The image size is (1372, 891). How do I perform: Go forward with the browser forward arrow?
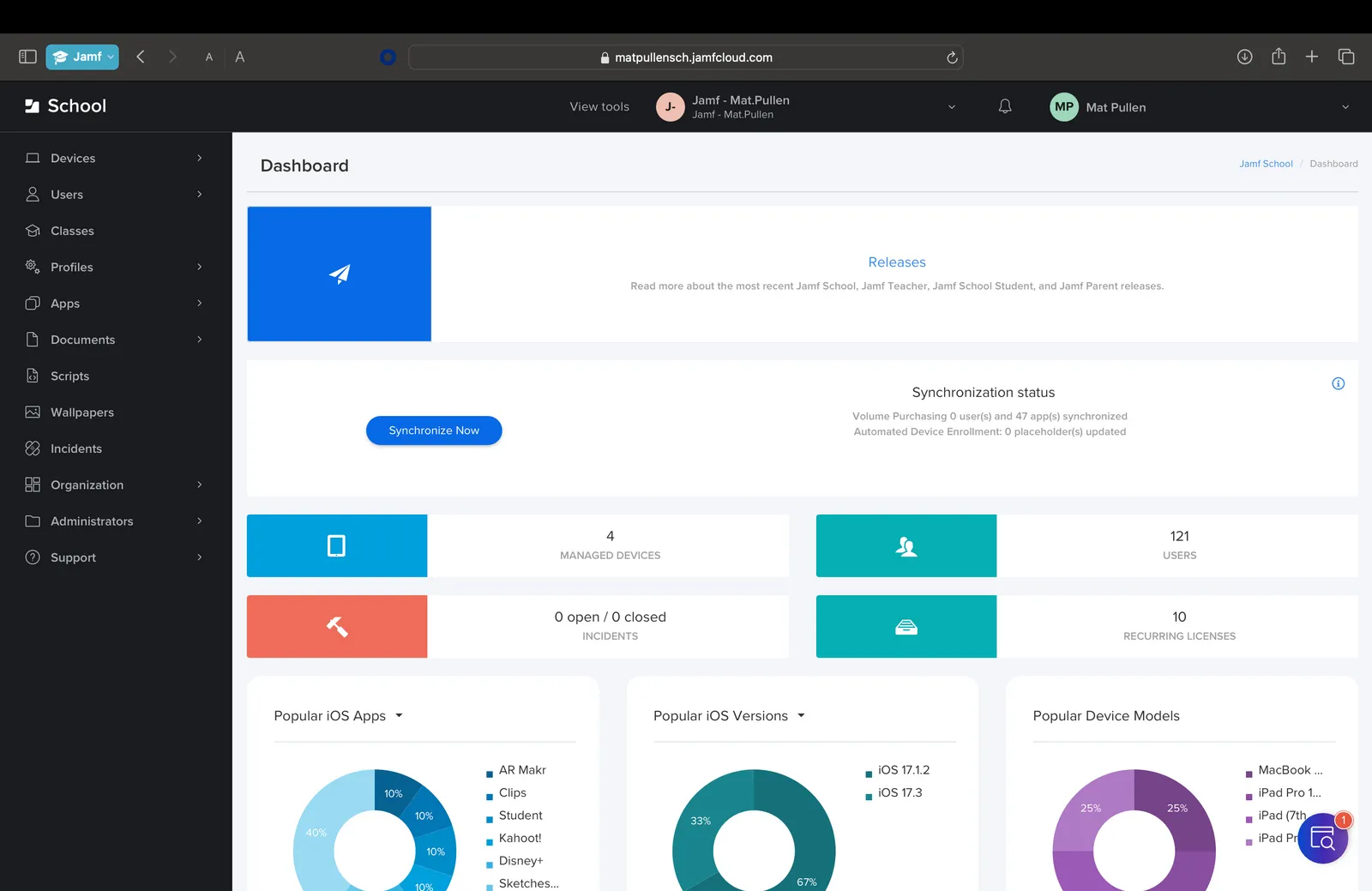point(172,57)
